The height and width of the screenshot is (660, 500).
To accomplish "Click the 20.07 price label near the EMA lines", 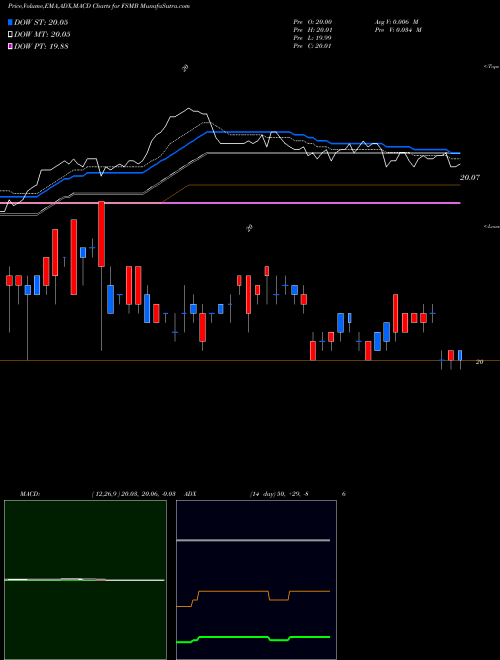I will (470, 178).
